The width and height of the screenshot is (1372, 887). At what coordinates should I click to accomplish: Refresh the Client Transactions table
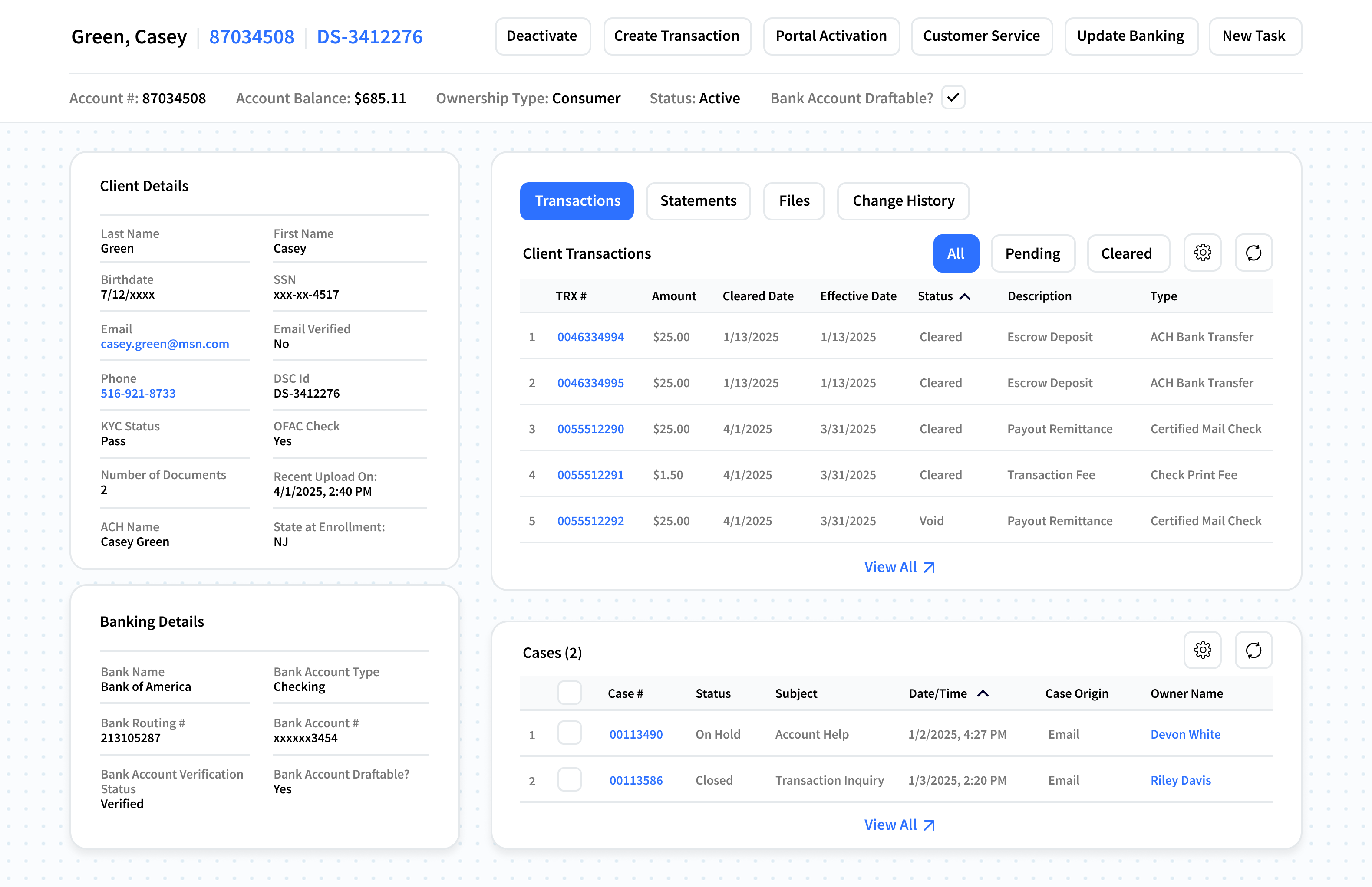point(1253,253)
